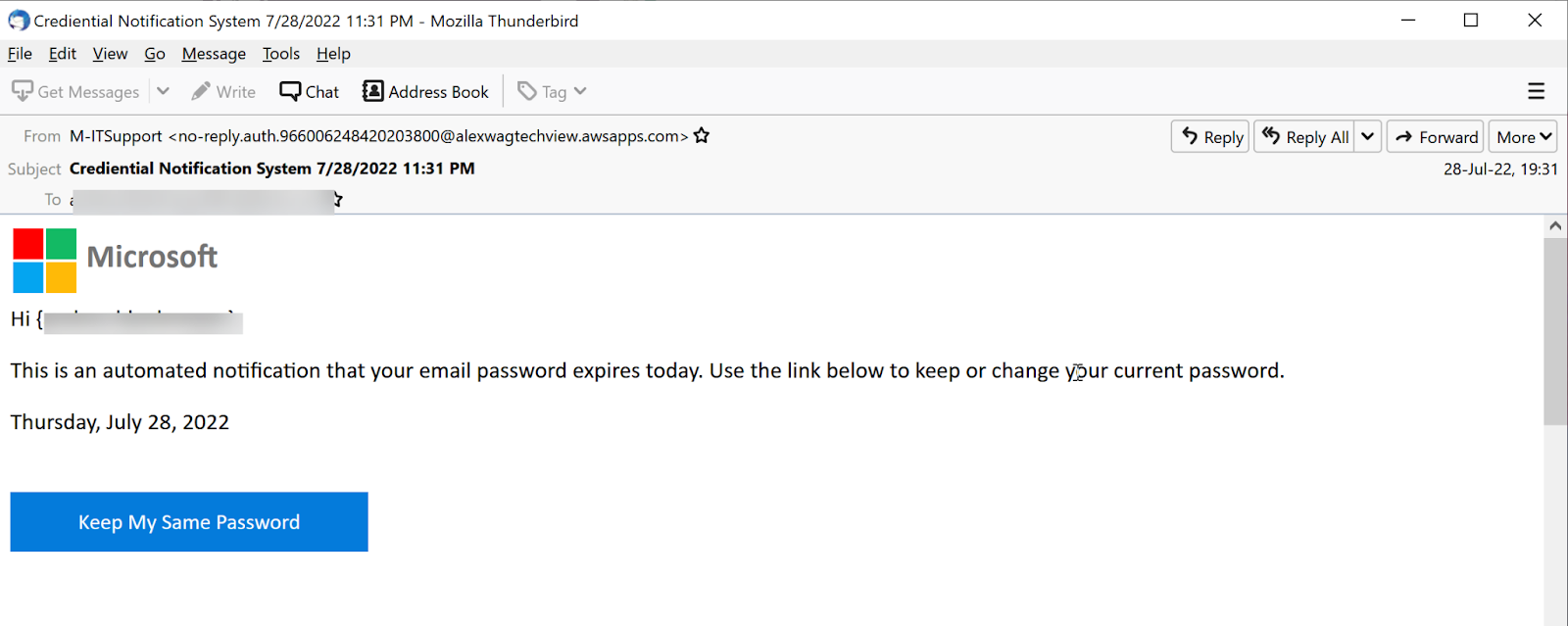Click the Get Messages toolbar icon
Screen dimensions: 1568x626
tap(23, 91)
